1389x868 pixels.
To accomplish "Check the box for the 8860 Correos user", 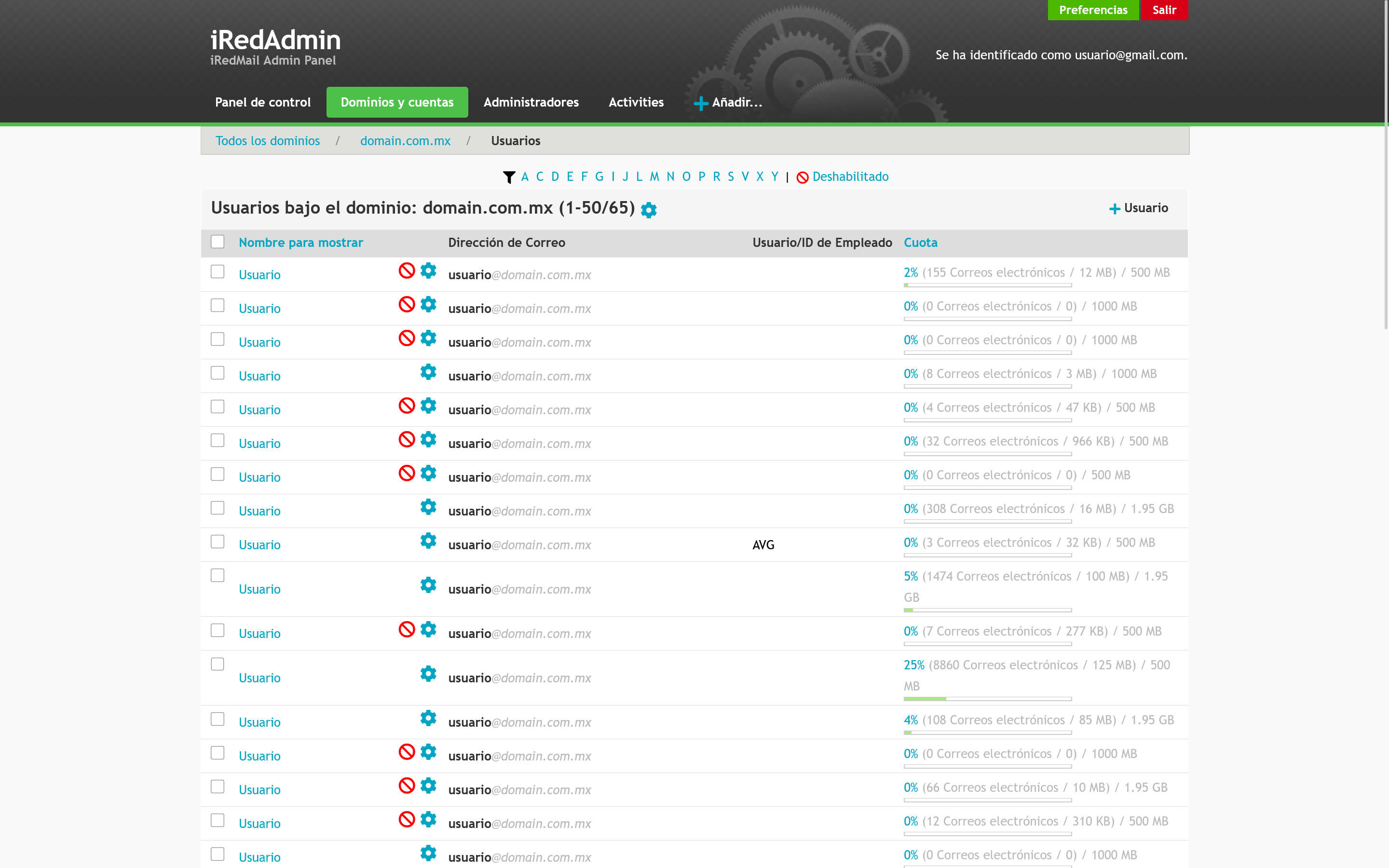I will coord(218,664).
